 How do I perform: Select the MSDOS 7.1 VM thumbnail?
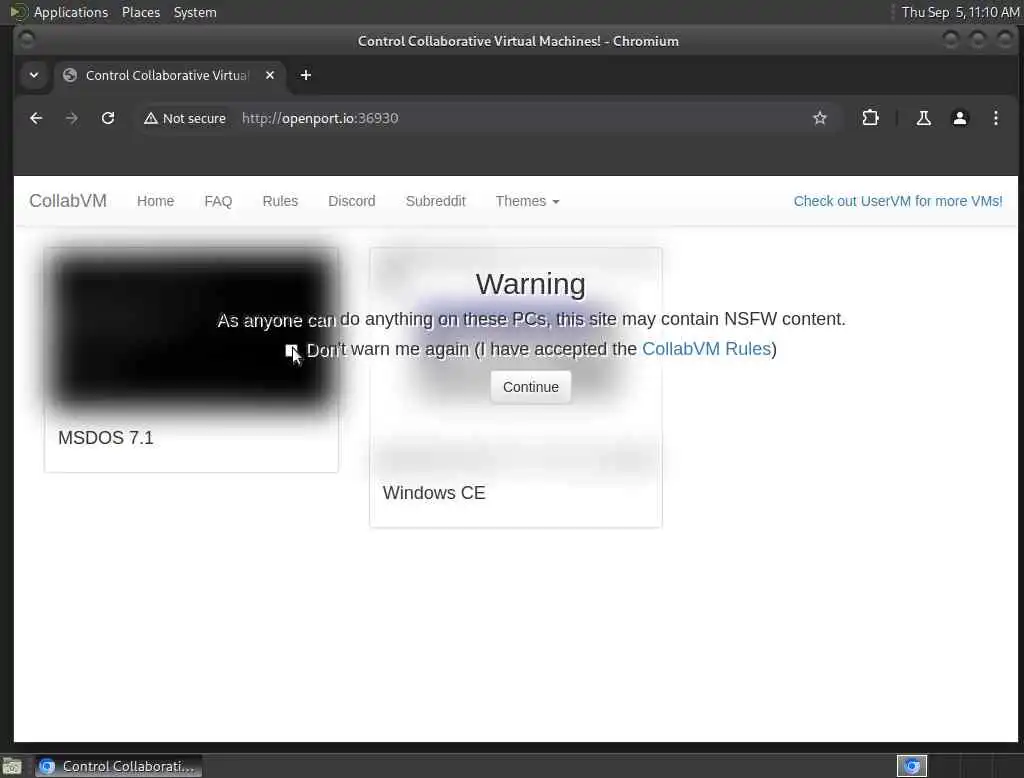pos(191,331)
